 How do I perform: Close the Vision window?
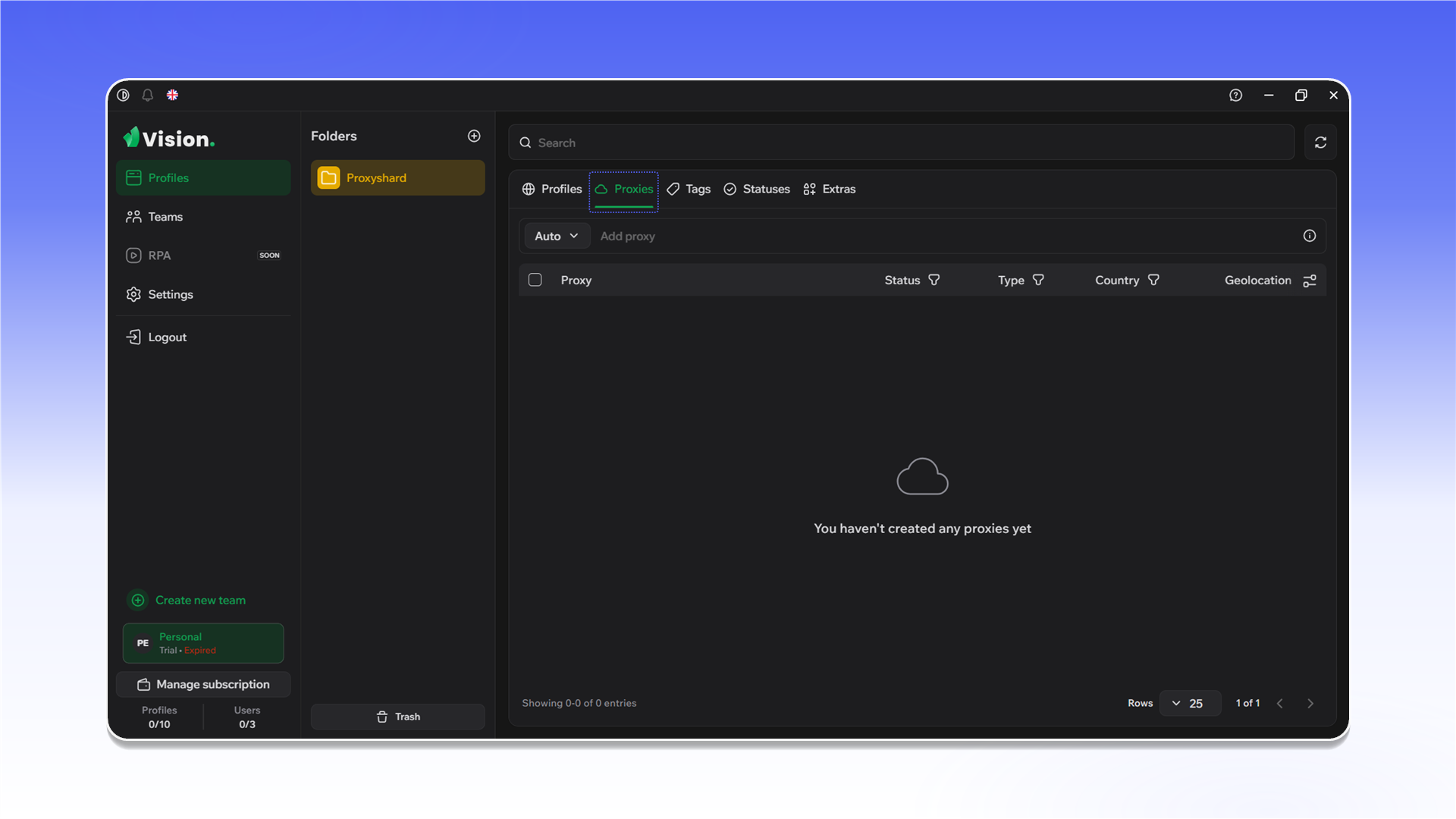pos(1333,95)
